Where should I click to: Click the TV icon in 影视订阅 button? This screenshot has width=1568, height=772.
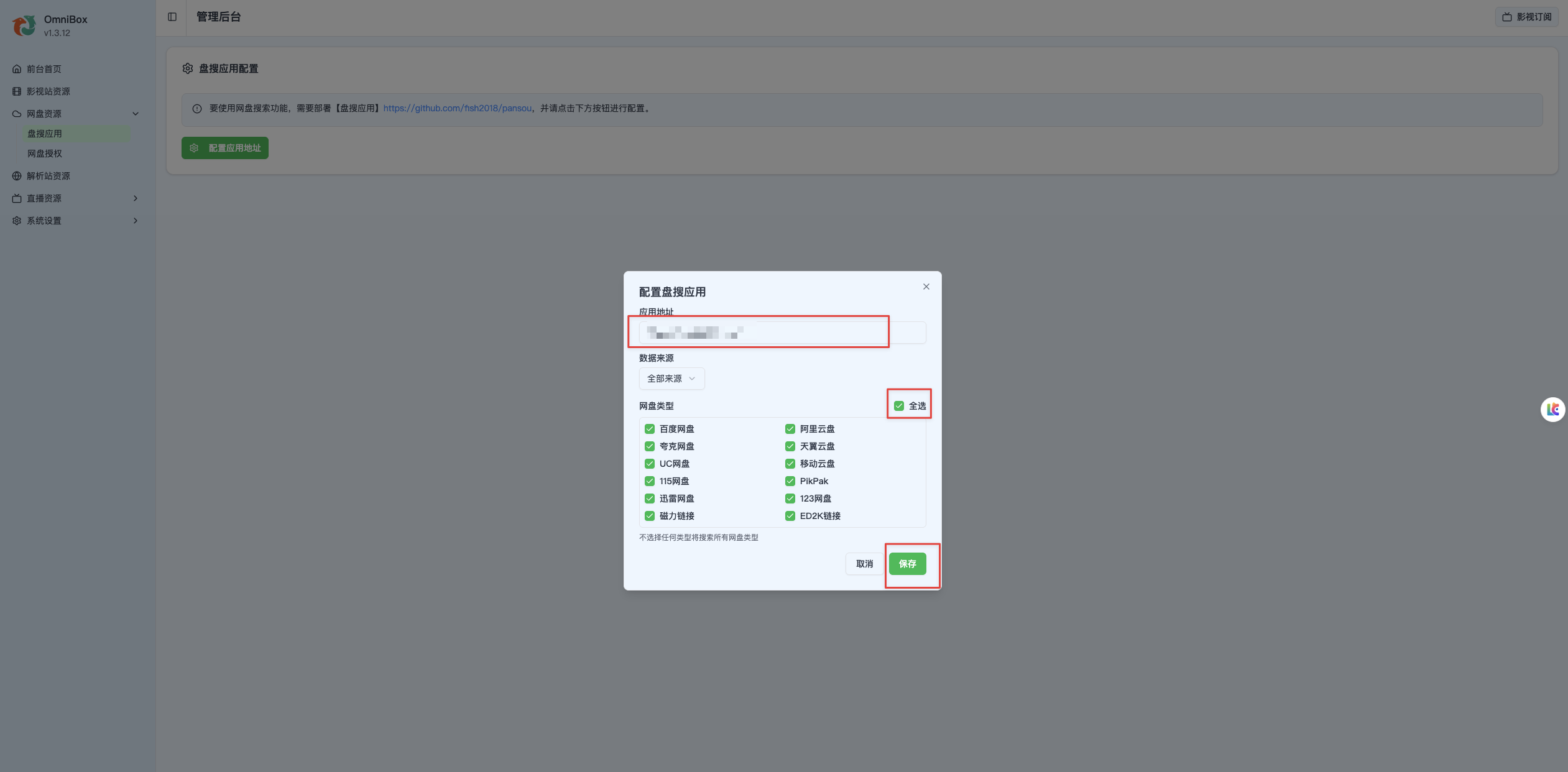[x=1507, y=17]
